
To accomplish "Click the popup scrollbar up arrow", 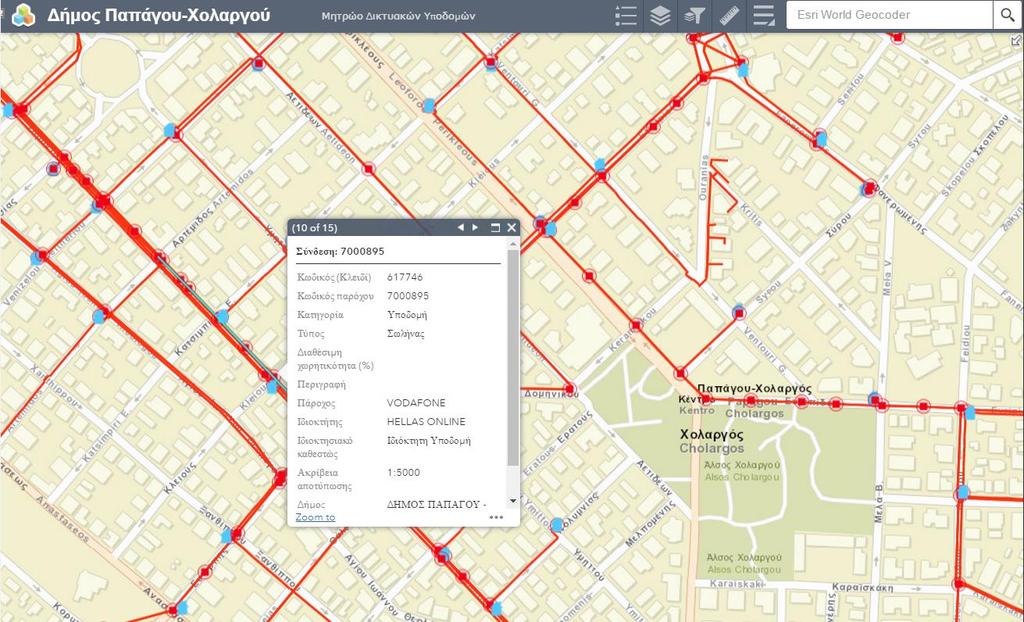I will click(x=513, y=244).
